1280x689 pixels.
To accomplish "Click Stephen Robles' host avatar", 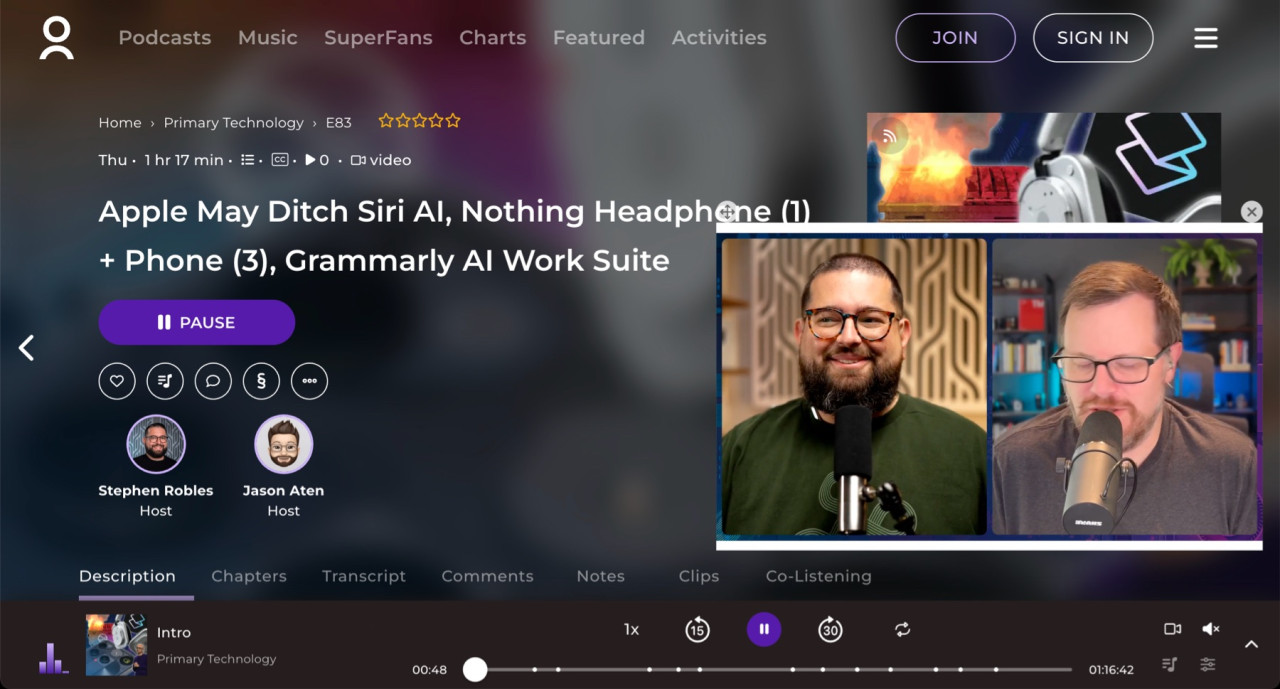I will 155,444.
